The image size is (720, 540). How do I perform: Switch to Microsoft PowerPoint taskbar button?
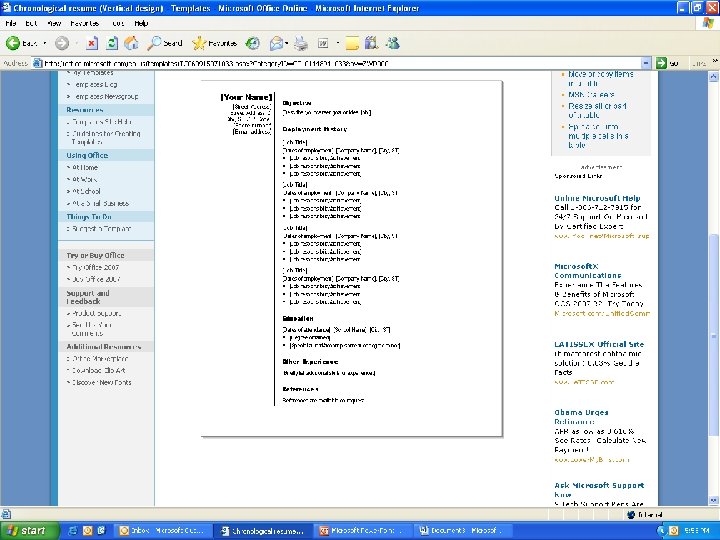point(363,531)
